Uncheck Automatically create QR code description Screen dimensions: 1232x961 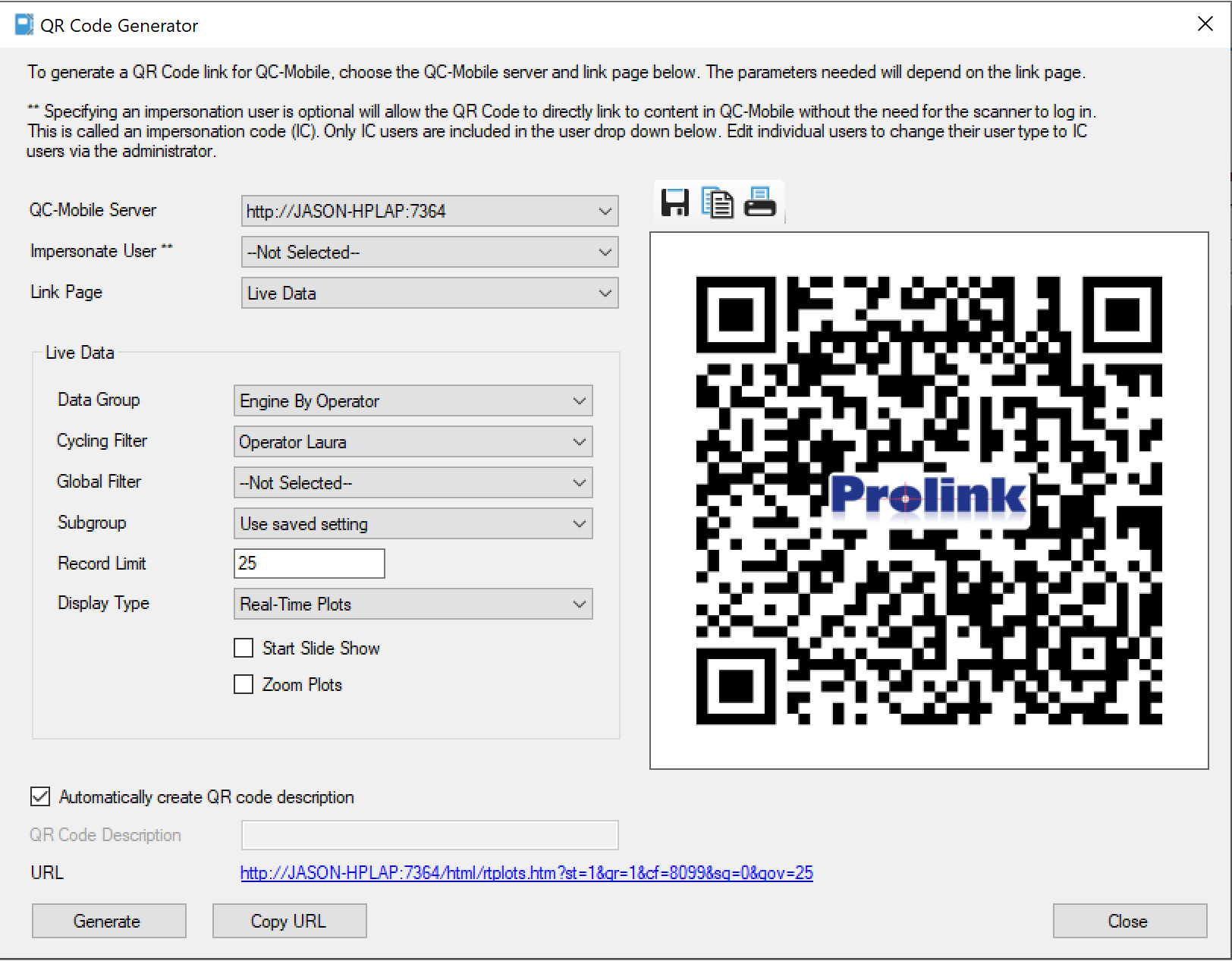point(40,796)
